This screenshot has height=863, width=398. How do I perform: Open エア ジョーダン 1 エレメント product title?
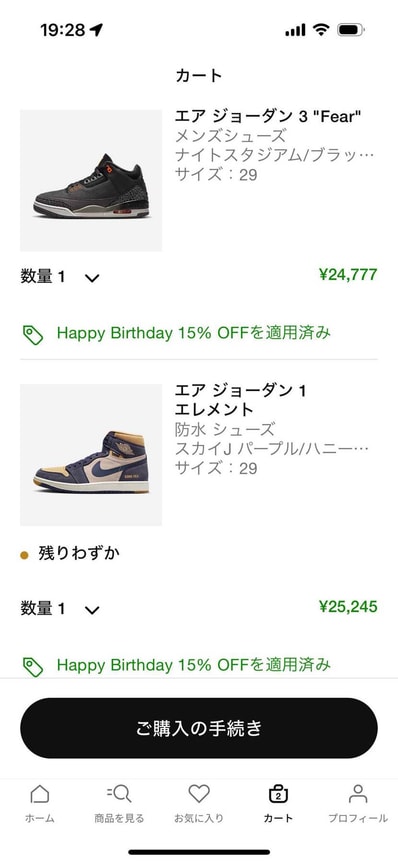(241, 400)
